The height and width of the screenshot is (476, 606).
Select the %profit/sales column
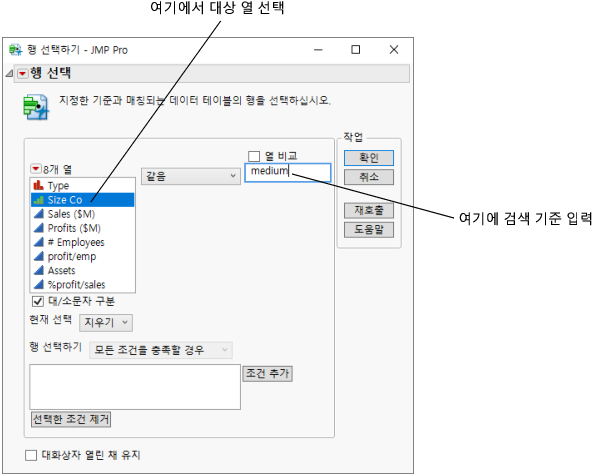click(83, 285)
